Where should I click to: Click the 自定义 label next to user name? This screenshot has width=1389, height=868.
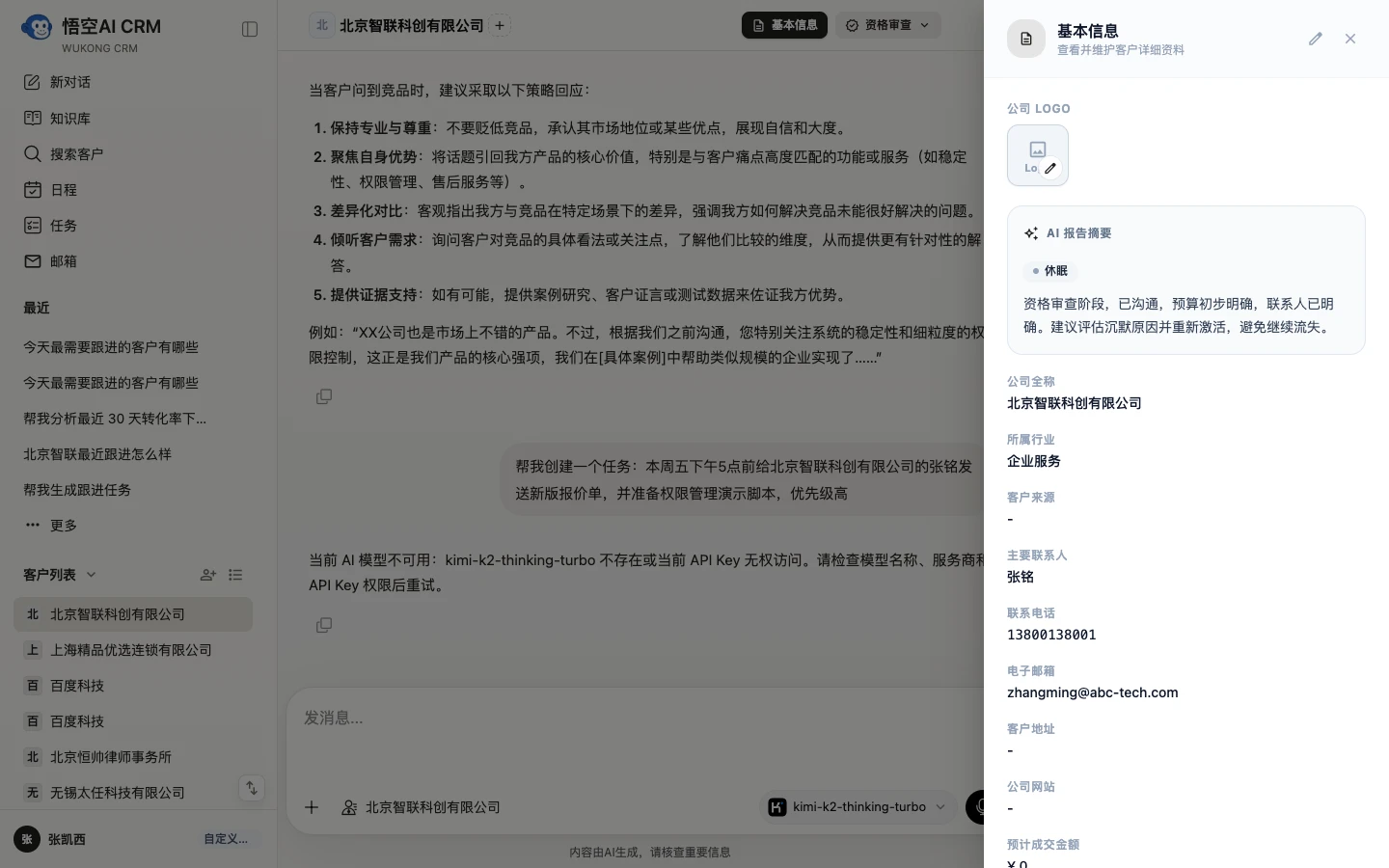tap(226, 839)
